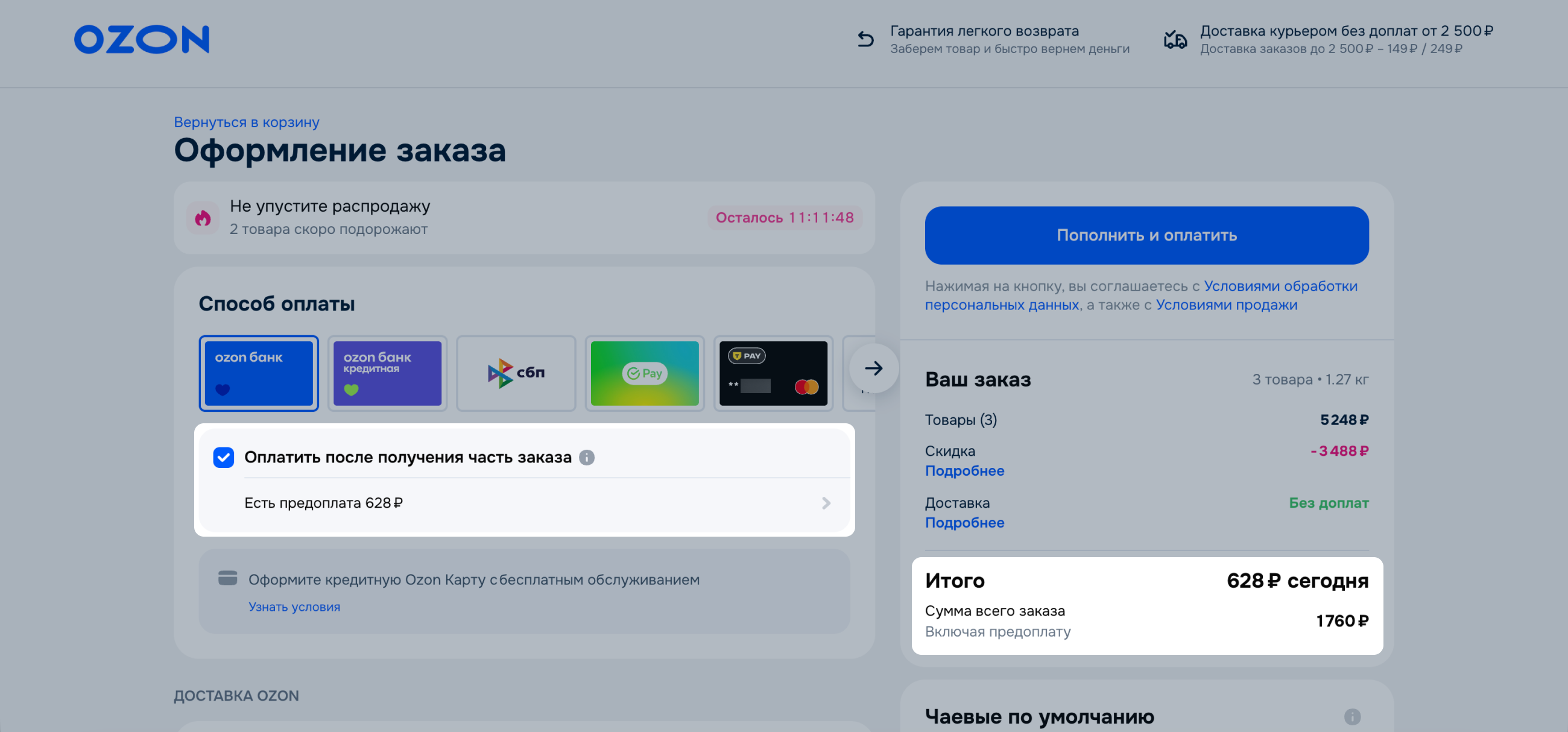Viewport: 1568px width, 732px height.
Task: Click the easy return guarantee arrow icon
Action: 865,40
